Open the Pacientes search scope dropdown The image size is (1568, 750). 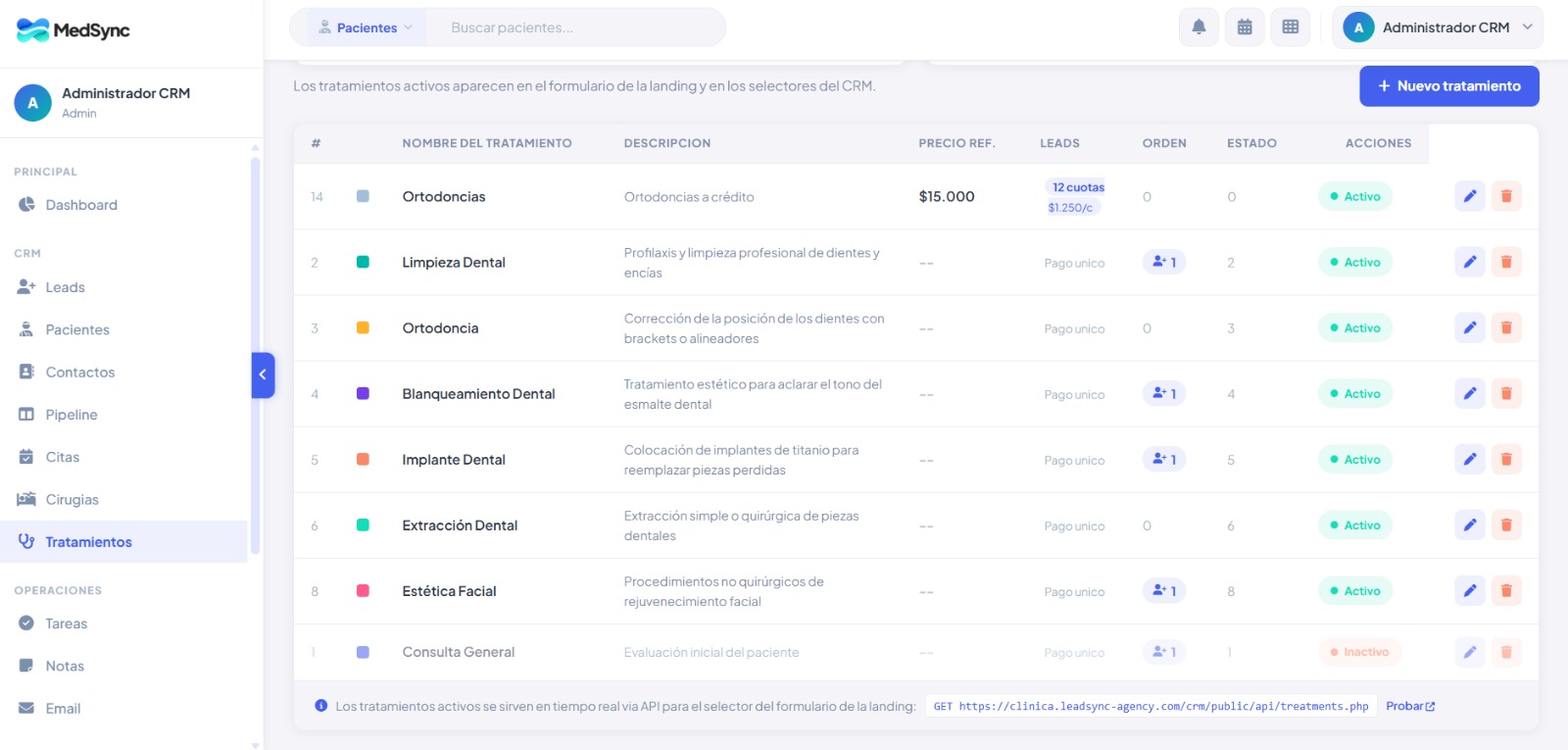(367, 27)
